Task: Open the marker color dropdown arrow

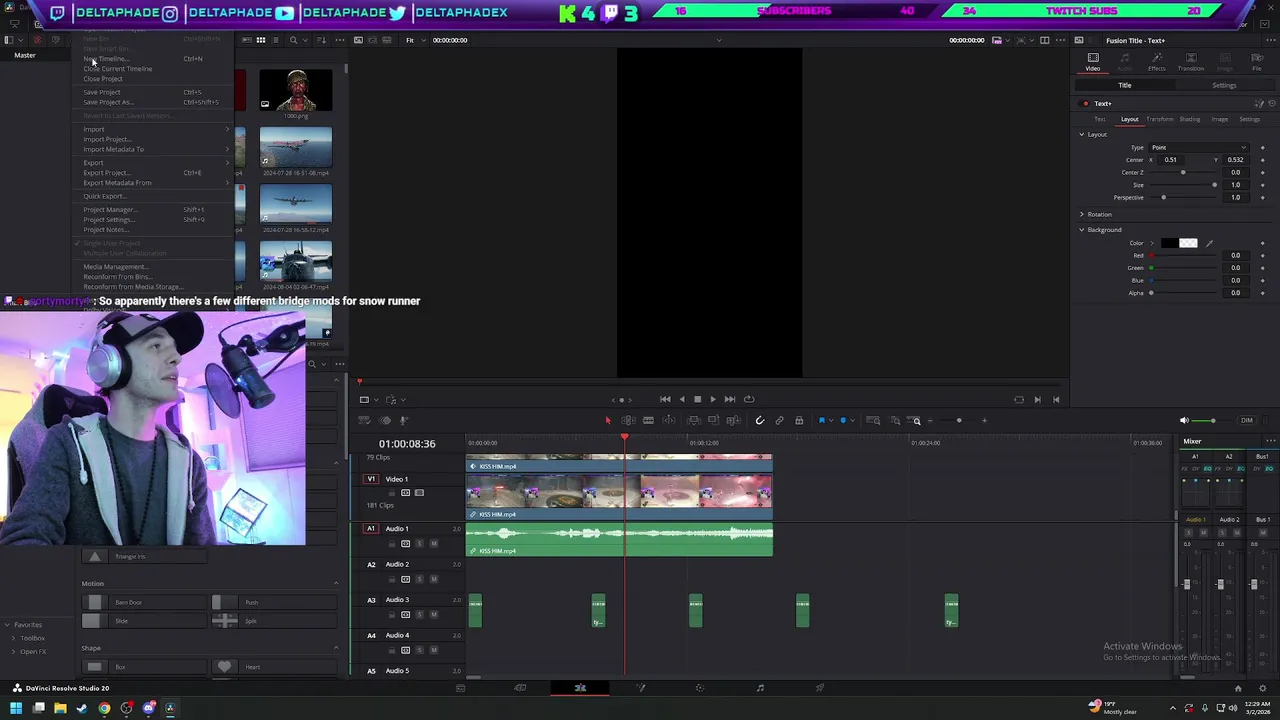Action: tap(852, 420)
